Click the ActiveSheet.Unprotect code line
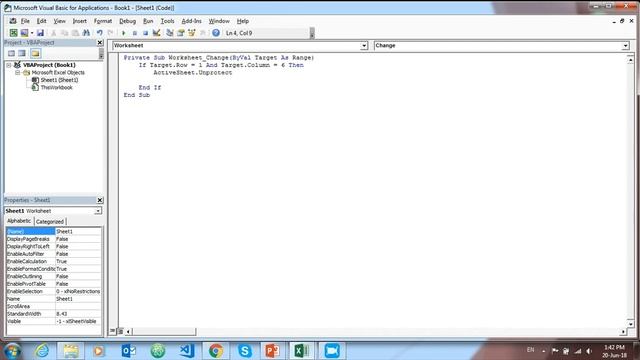The height and width of the screenshot is (360, 640). click(x=192, y=73)
